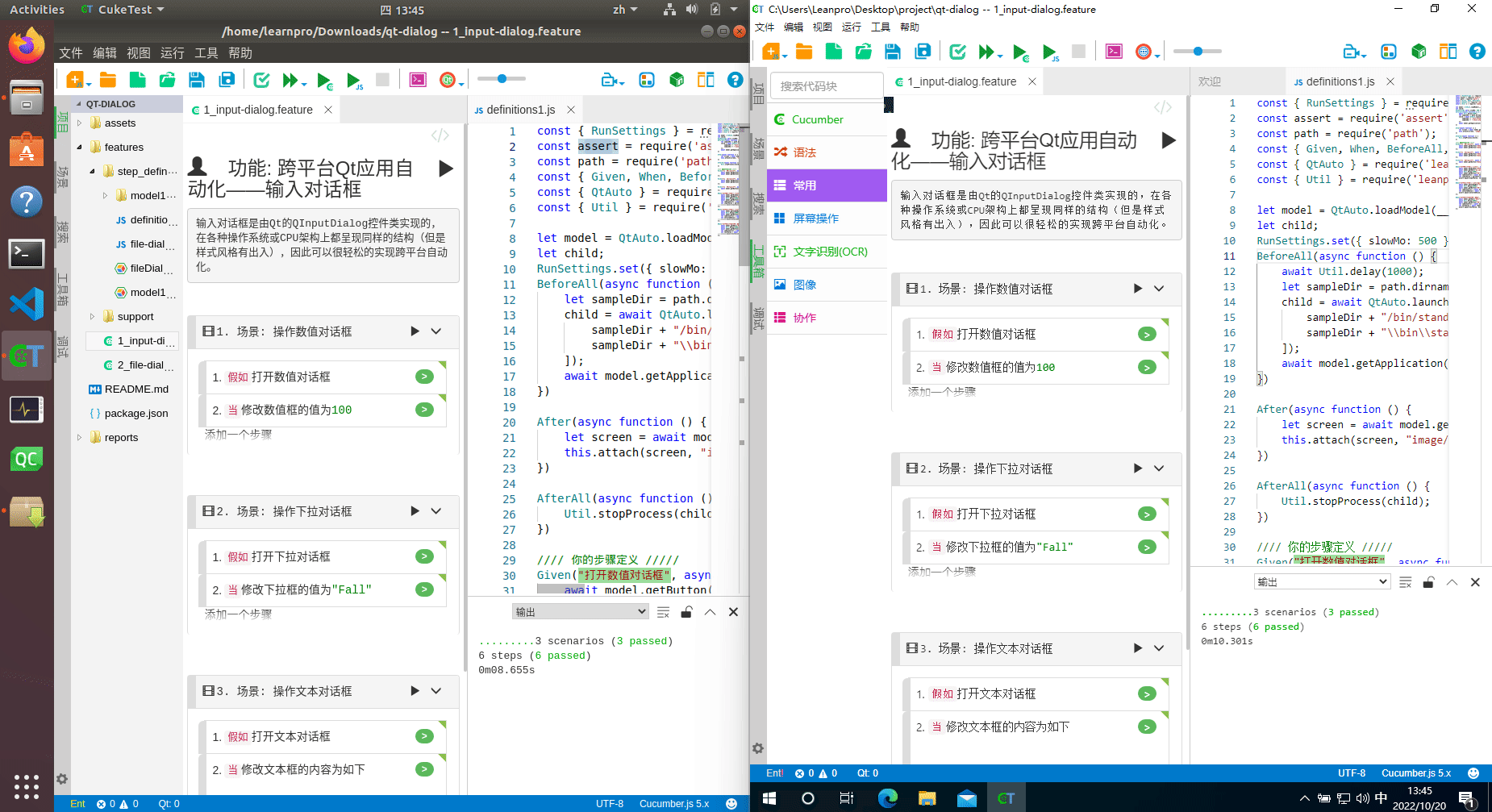The image size is (1492, 812).
Task: Click run feature play icon in Ubuntu toolbar
Action: pyautogui.click(x=324, y=80)
